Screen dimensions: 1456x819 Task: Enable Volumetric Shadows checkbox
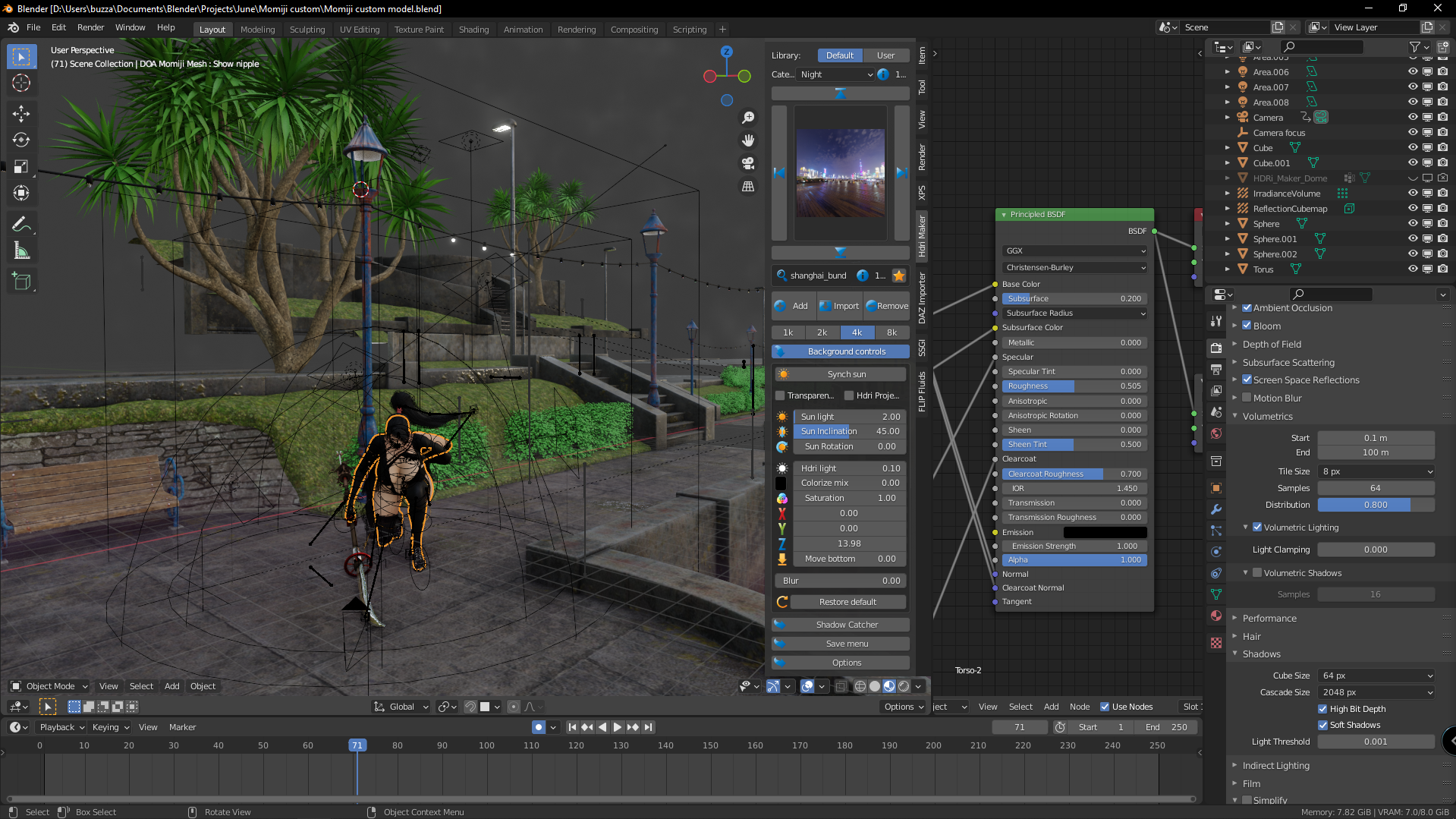click(x=1257, y=572)
